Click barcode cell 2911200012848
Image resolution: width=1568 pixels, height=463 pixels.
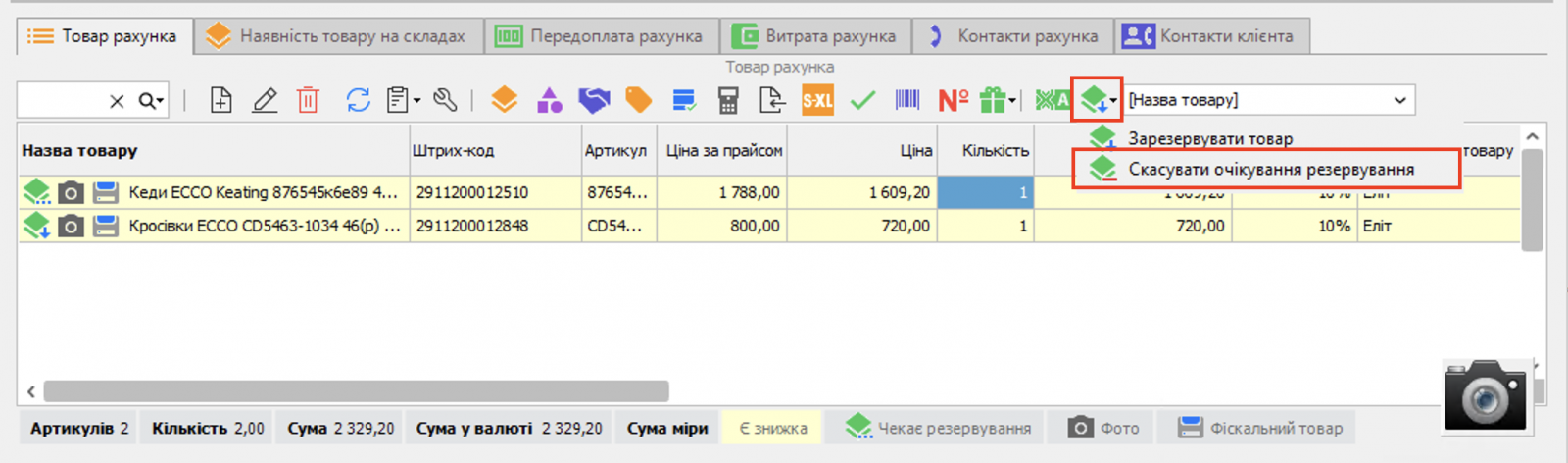[495, 226]
